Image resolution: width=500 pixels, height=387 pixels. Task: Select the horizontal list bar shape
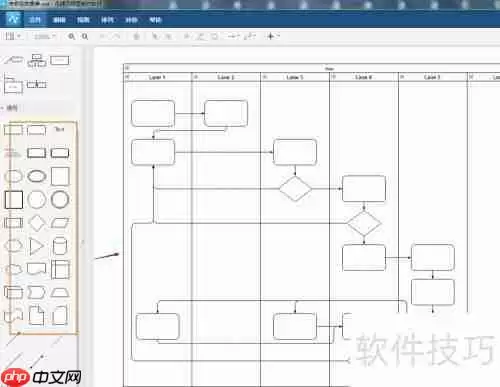coord(37,84)
